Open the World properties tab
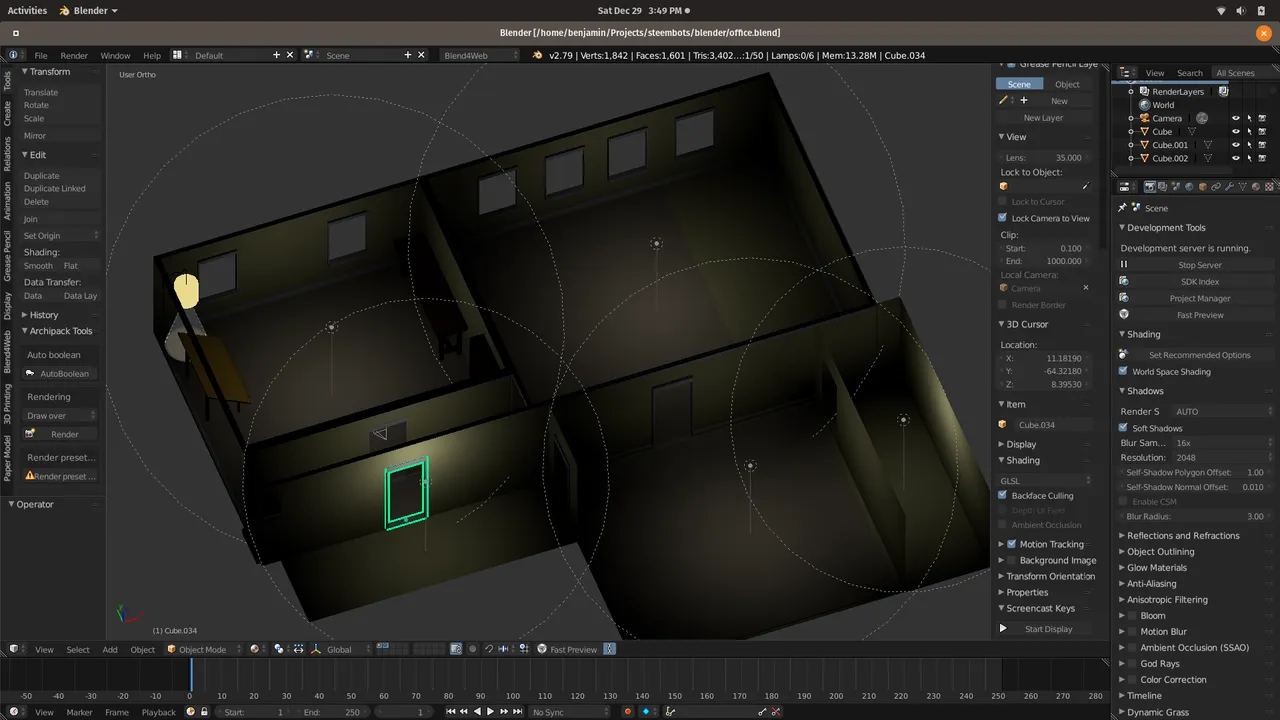 (x=1189, y=186)
